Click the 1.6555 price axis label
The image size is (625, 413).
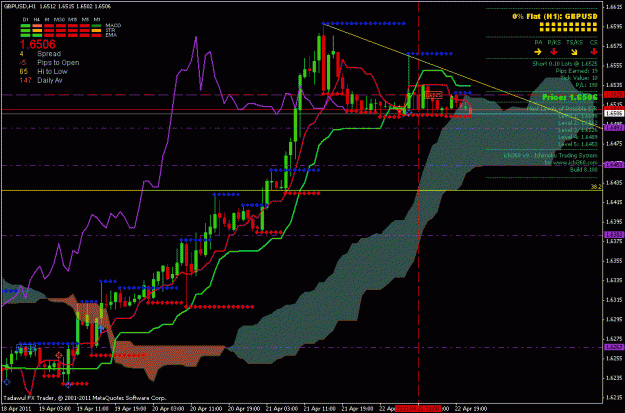click(612, 65)
